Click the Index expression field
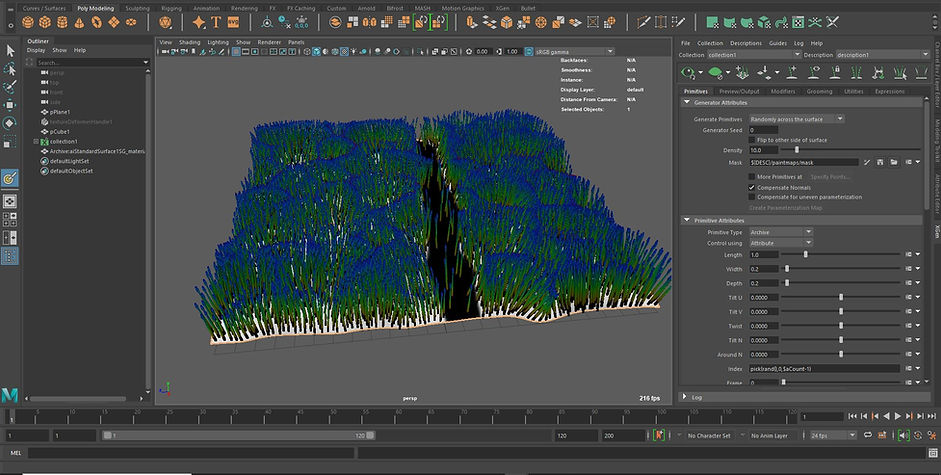941x475 pixels. pyautogui.click(x=824, y=369)
